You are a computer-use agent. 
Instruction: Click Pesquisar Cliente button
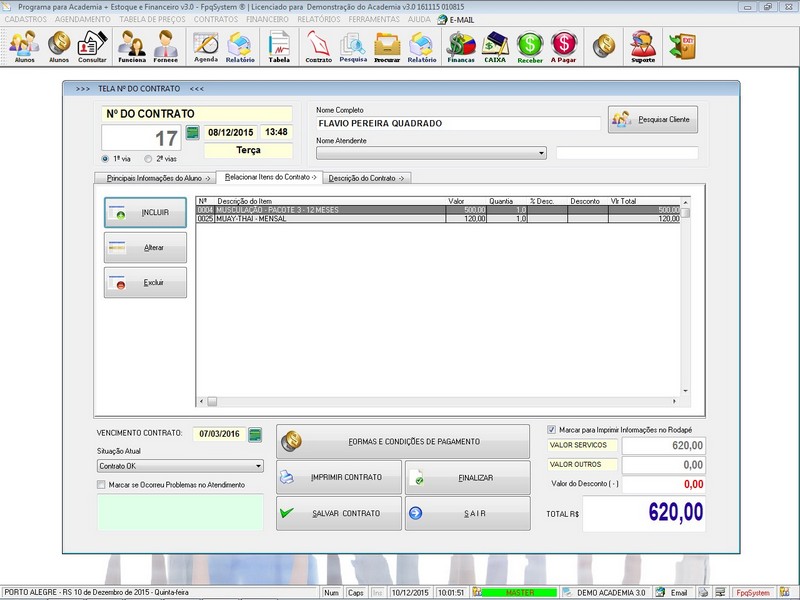point(653,119)
